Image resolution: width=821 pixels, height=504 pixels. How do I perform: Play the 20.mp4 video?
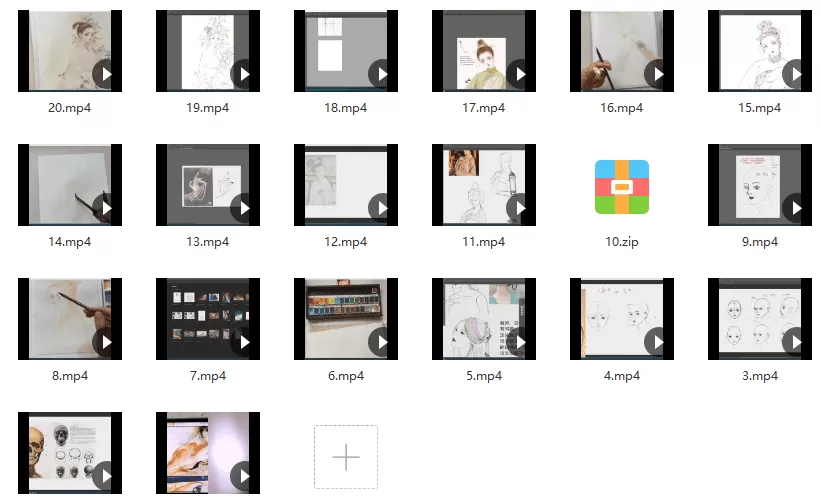point(106,74)
